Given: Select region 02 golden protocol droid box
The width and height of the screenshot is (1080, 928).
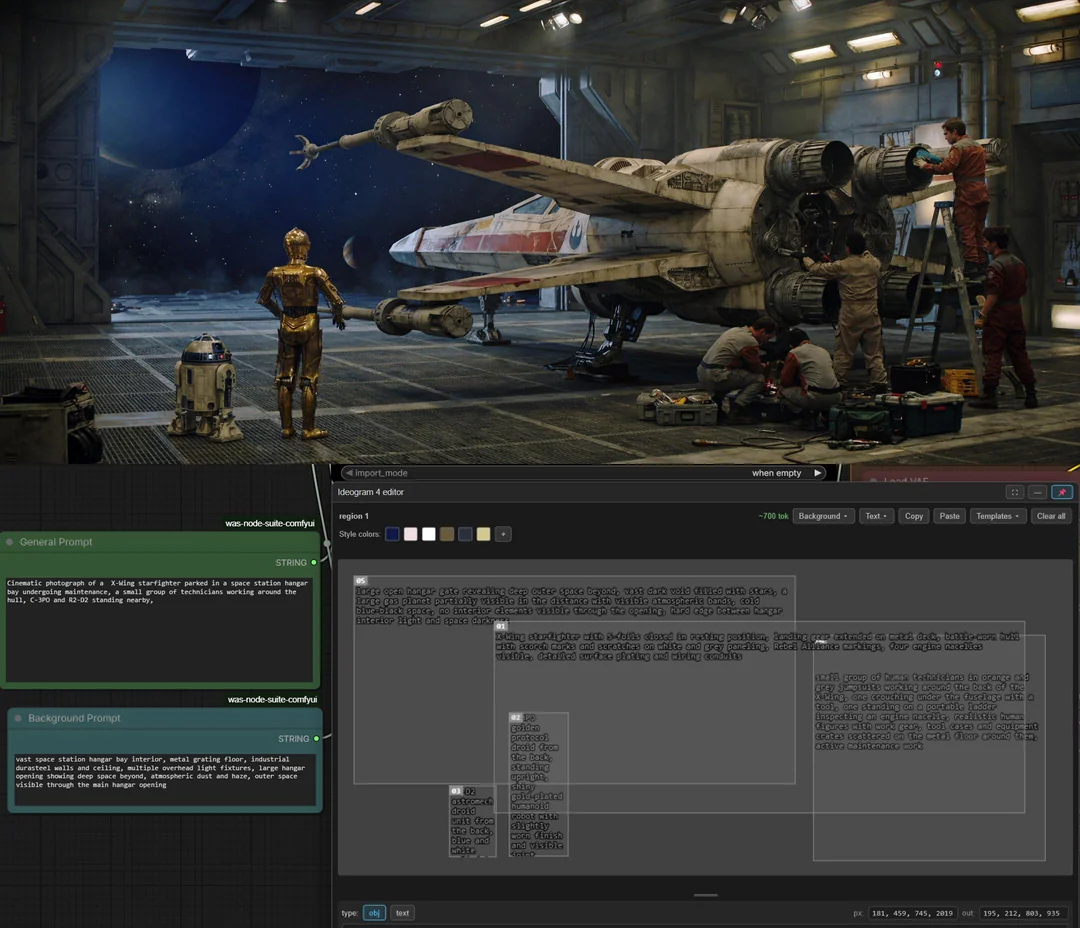Looking at the screenshot, I should pyautogui.click(x=539, y=784).
